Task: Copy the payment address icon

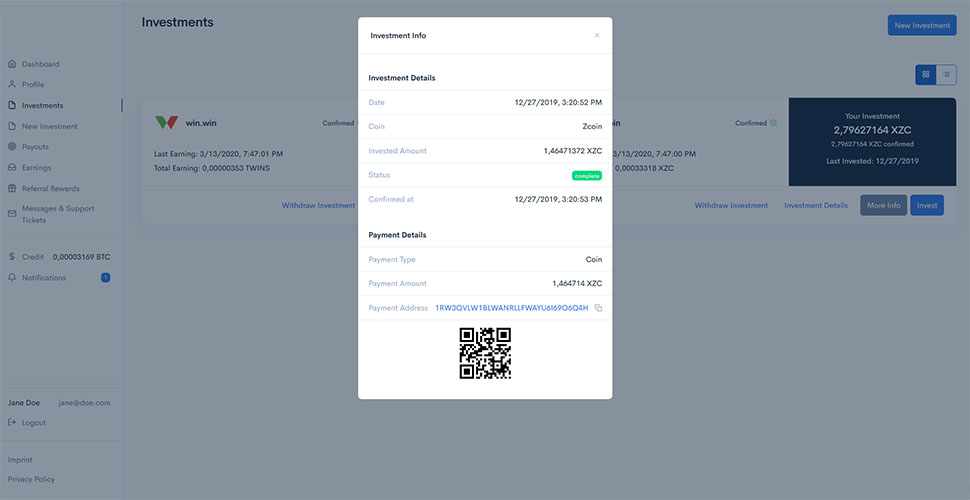Action: 598,308
